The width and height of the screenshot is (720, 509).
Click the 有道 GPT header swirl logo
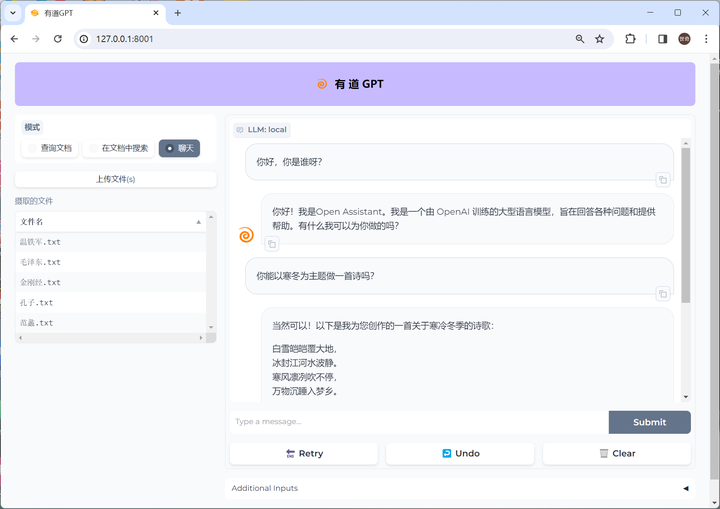tap(322, 84)
